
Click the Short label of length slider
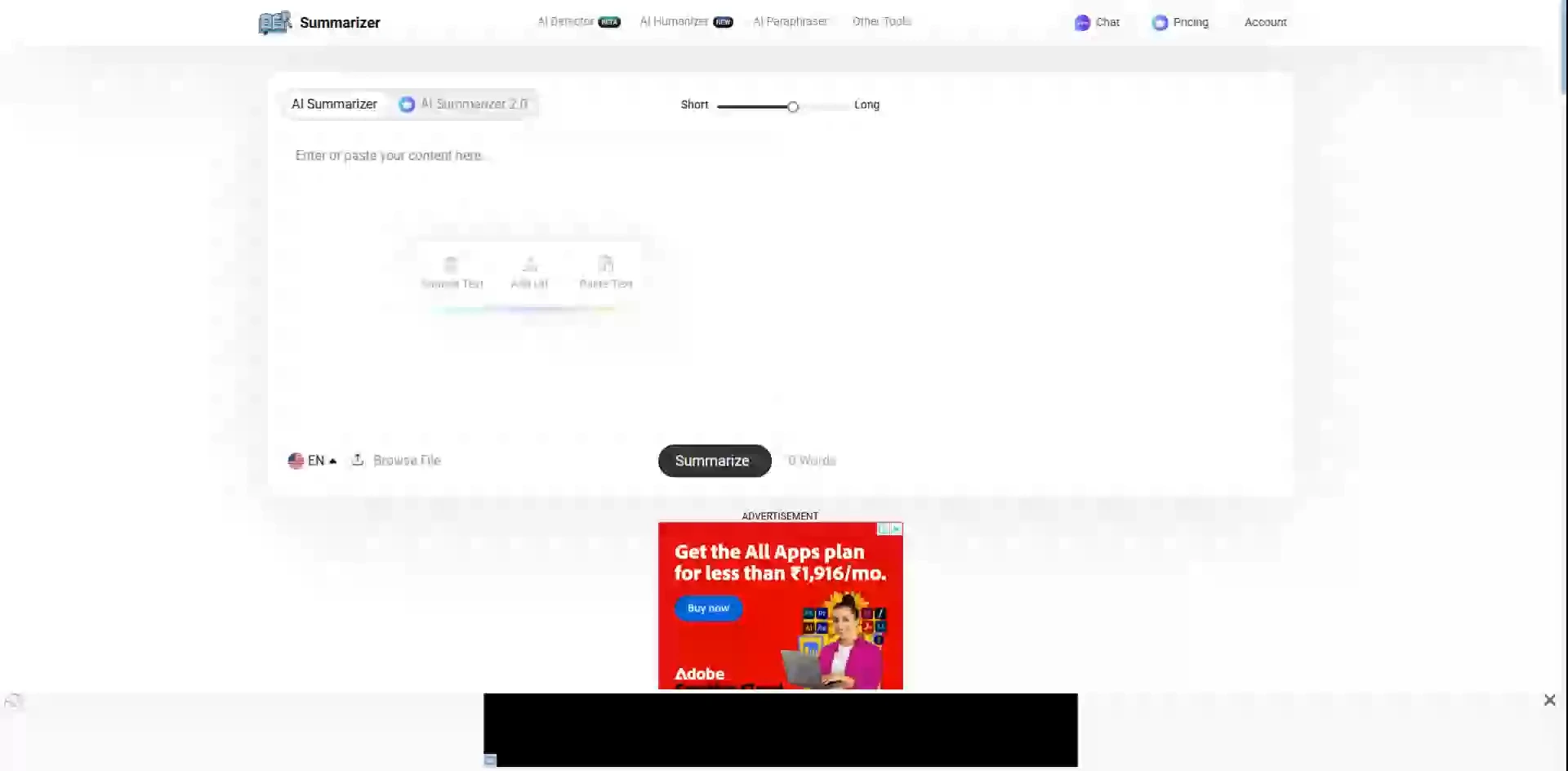[x=694, y=105]
